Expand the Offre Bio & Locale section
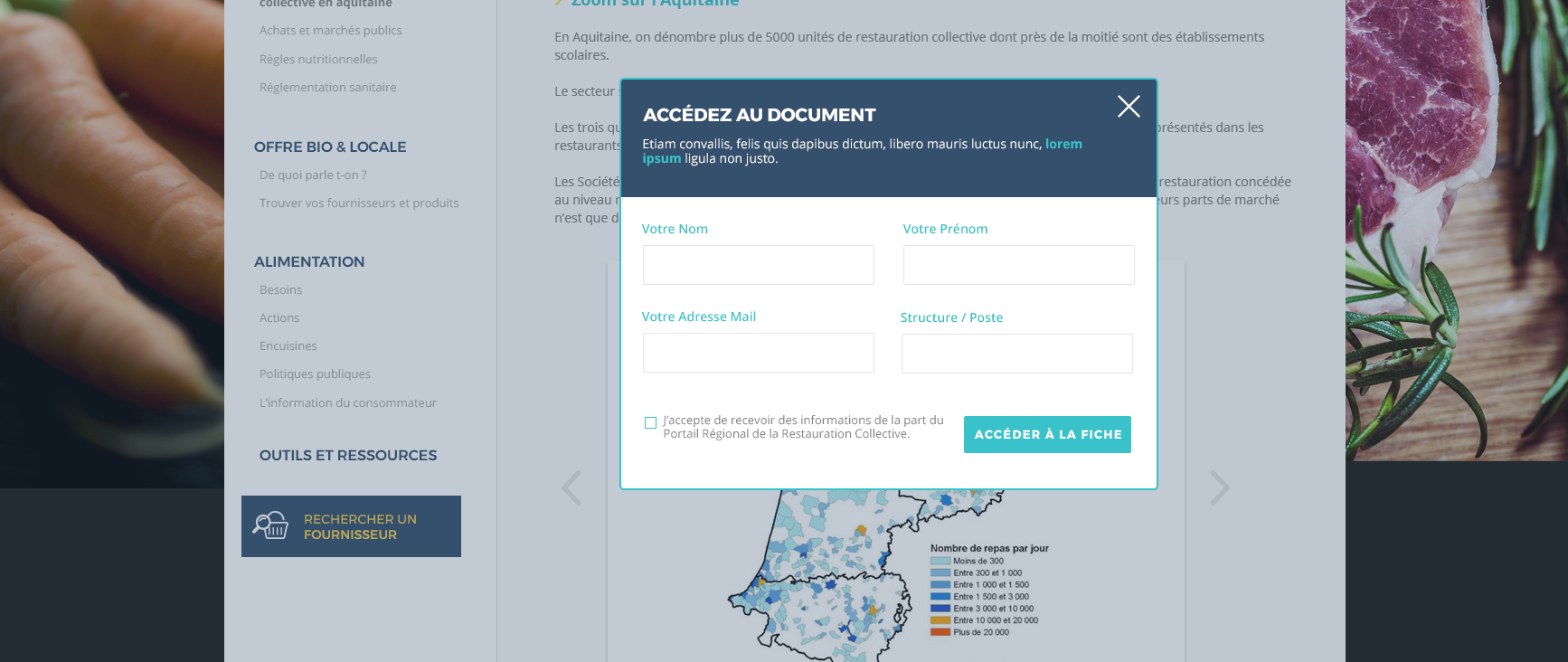The image size is (1568, 662). (x=330, y=147)
